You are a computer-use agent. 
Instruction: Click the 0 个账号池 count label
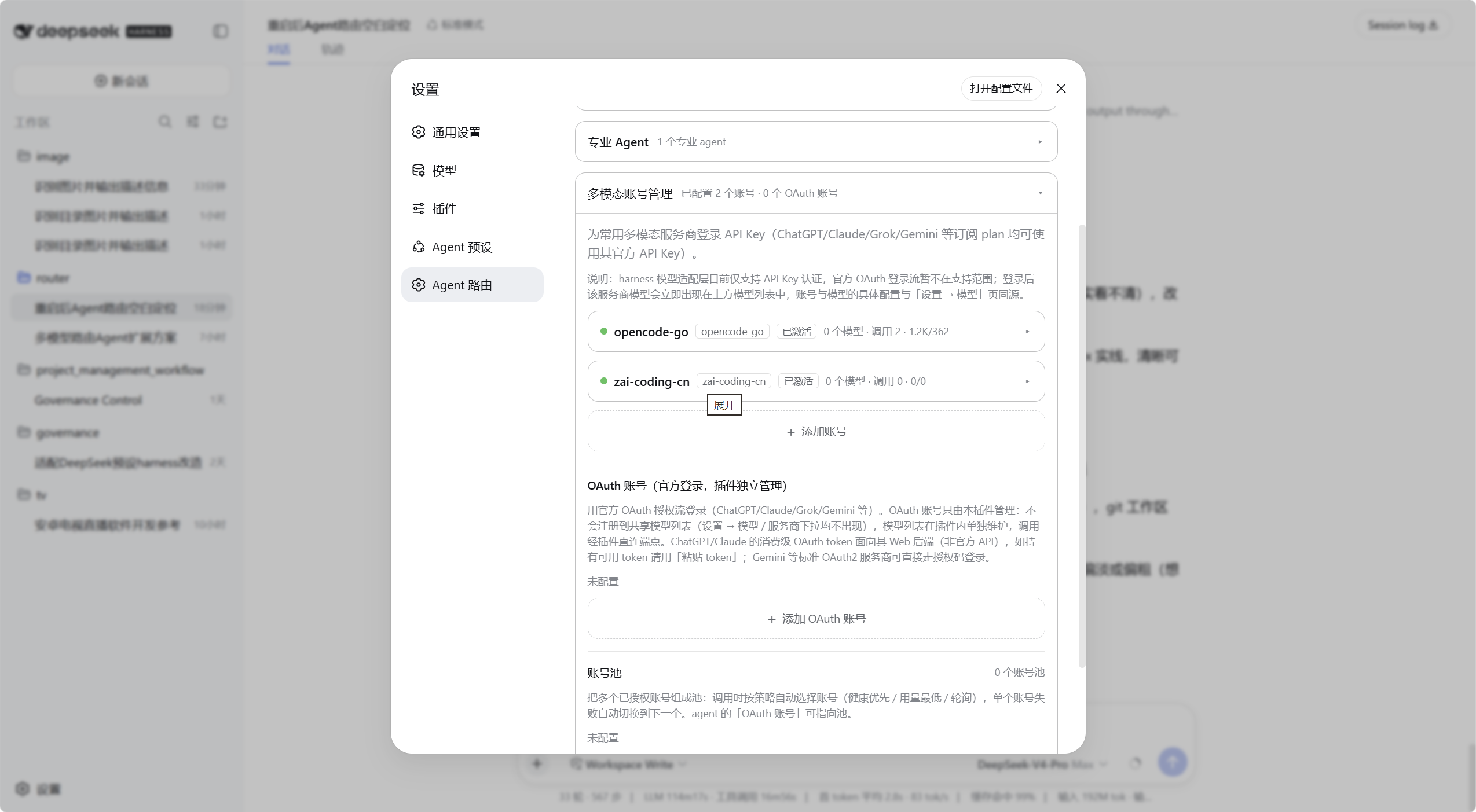[x=1019, y=673]
